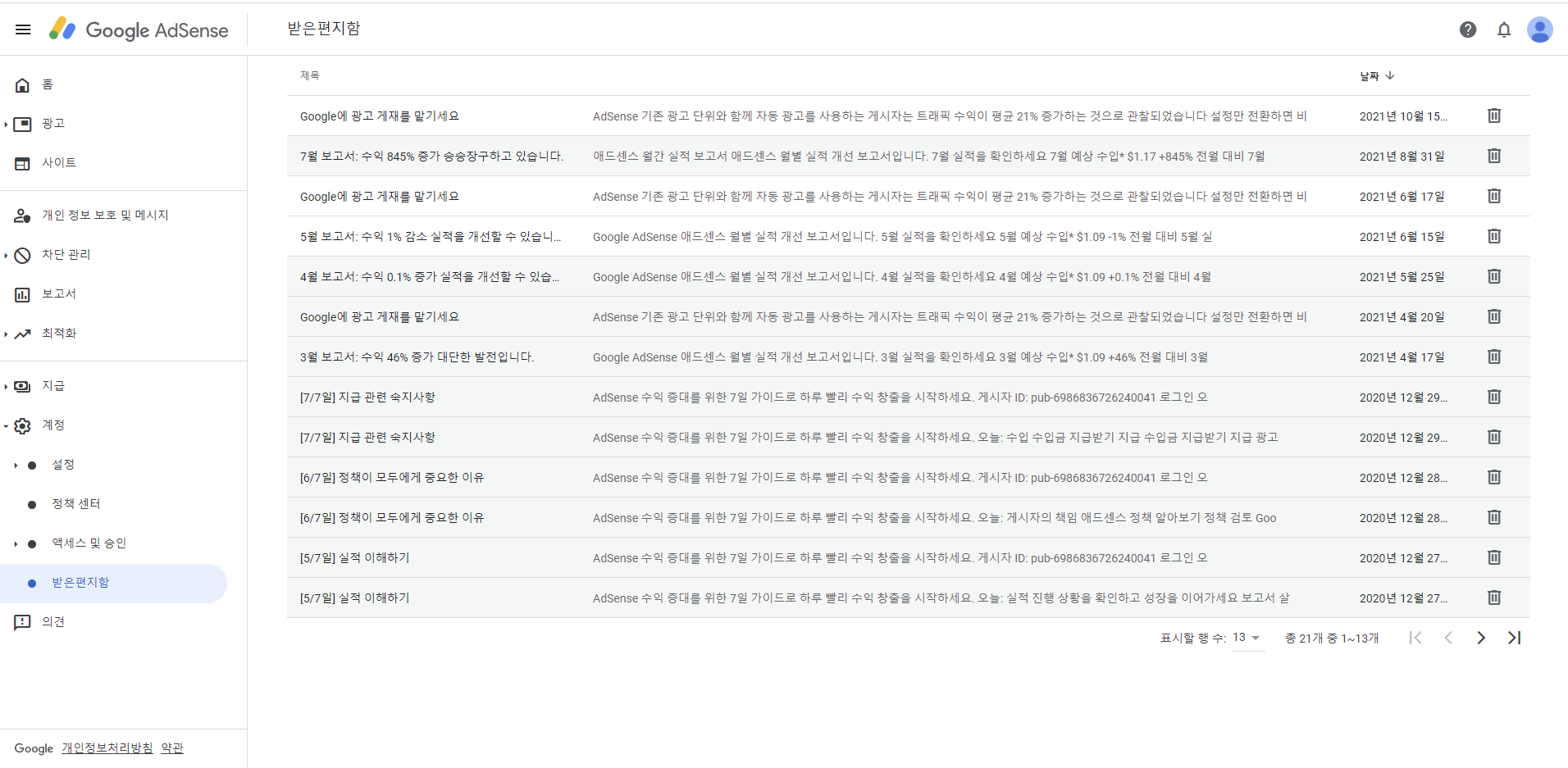This screenshot has height=768, width=1568.
Task: Delete the 2021년 4월 20일 message
Action: [1494, 316]
